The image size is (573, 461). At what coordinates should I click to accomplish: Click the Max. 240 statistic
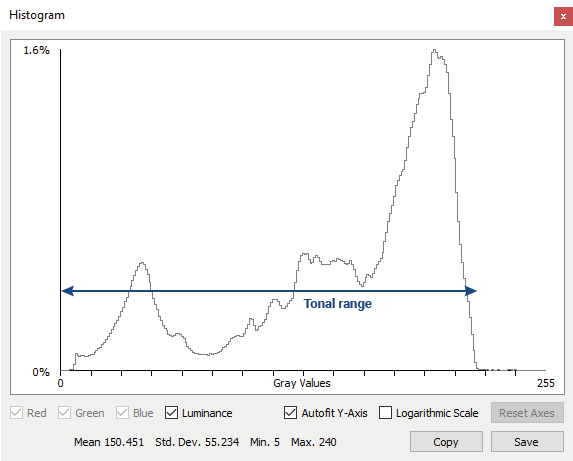pos(314,442)
